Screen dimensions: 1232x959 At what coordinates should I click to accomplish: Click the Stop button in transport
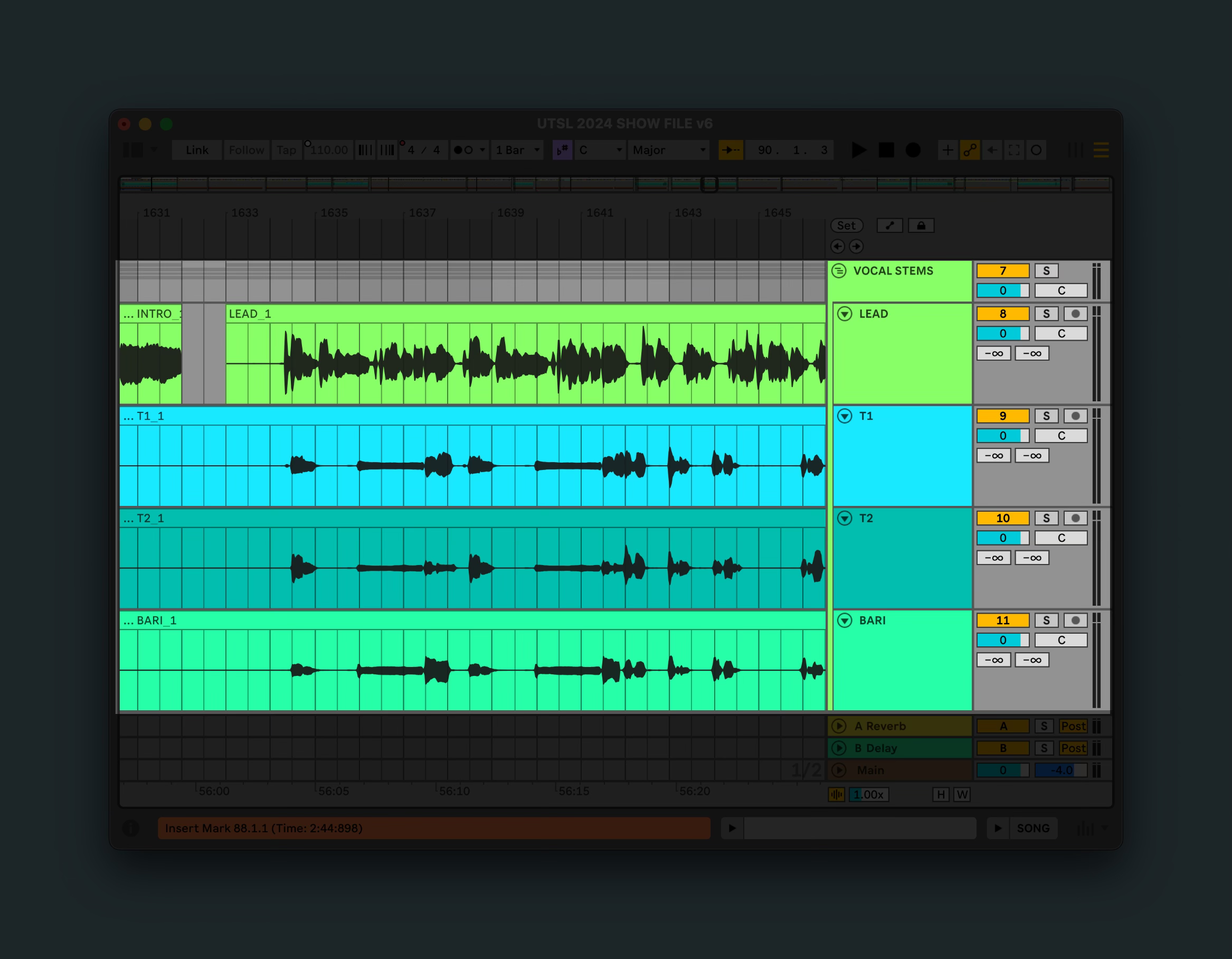point(886,150)
